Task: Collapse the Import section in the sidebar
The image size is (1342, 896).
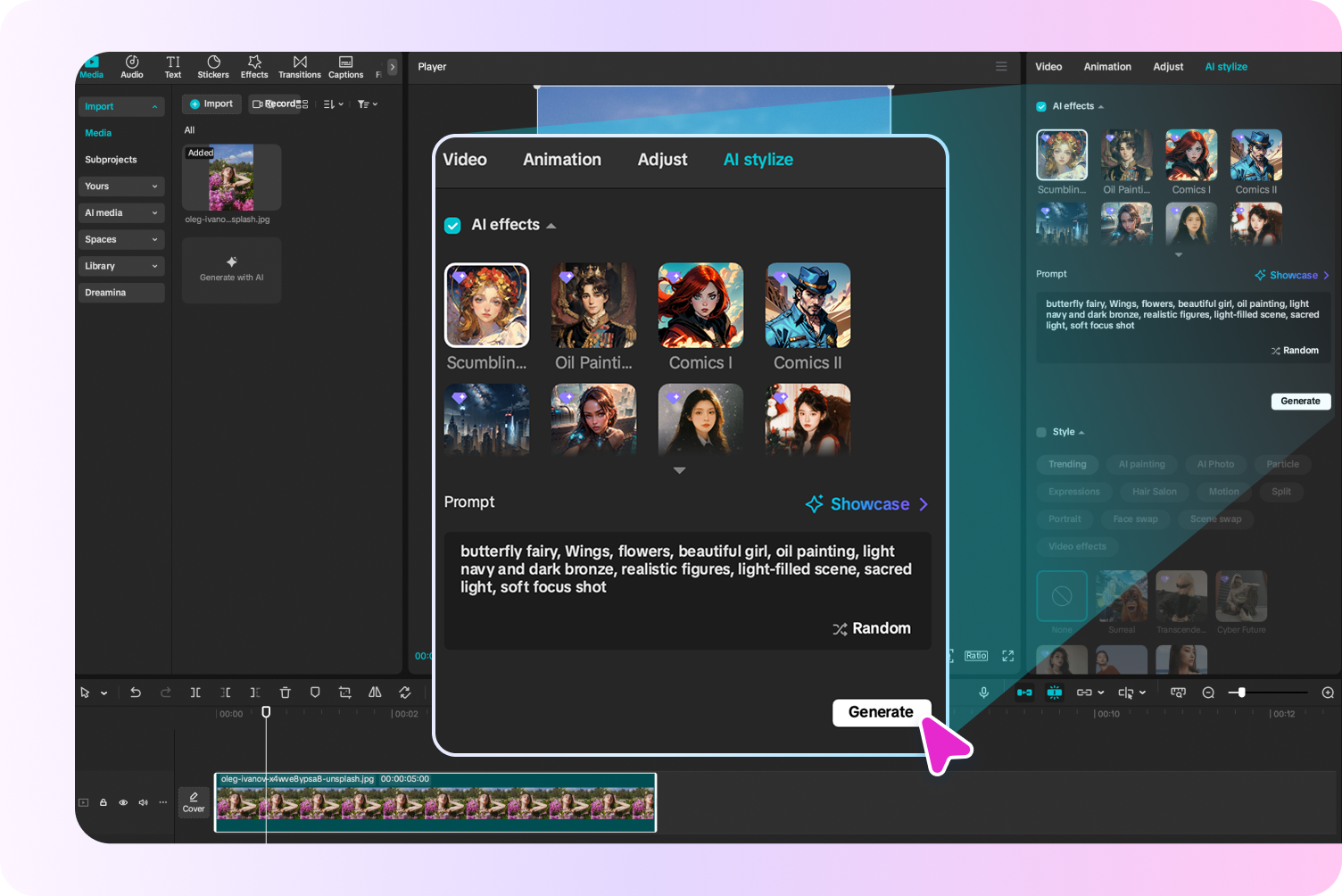Action: pyautogui.click(x=154, y=107)
